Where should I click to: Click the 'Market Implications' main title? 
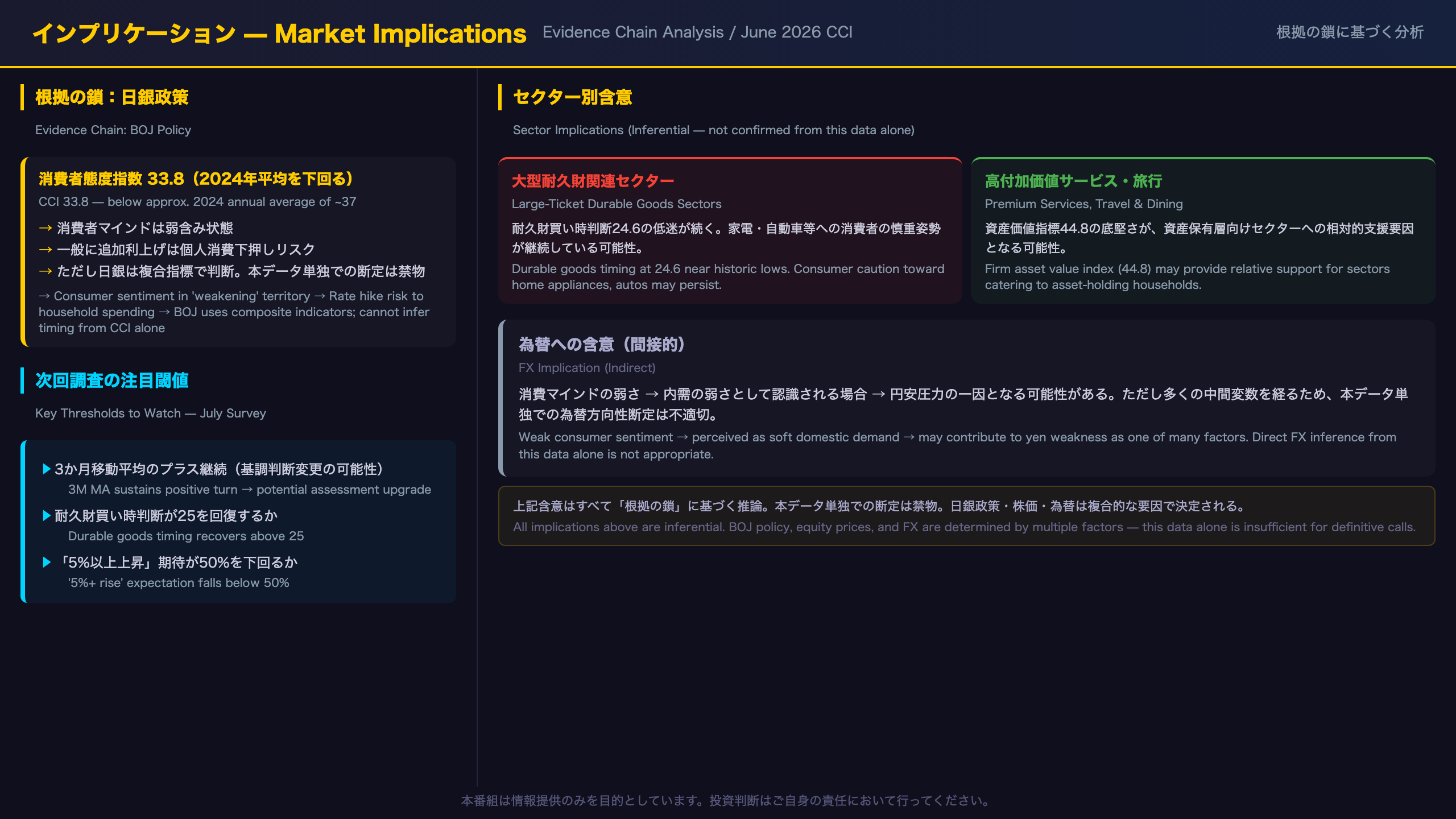coord(279,34)
